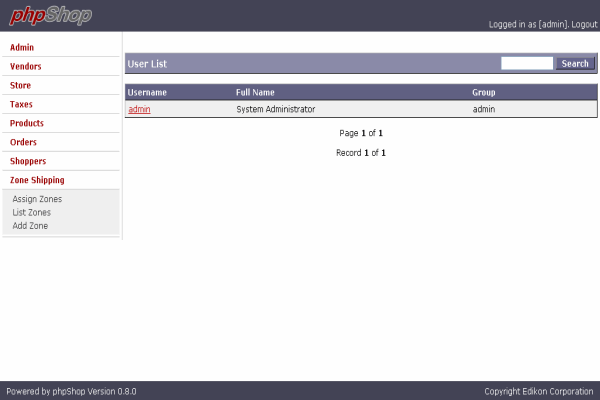This screenshot has width=600, height=400.
Task: Open the Add Zone page
Action: (x=30, y=226)
